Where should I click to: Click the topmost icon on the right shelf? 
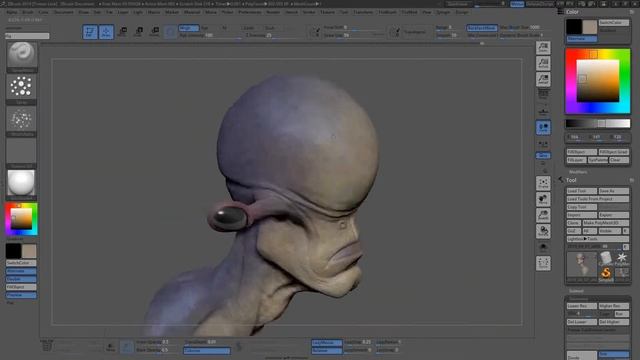tap(543, 47)
